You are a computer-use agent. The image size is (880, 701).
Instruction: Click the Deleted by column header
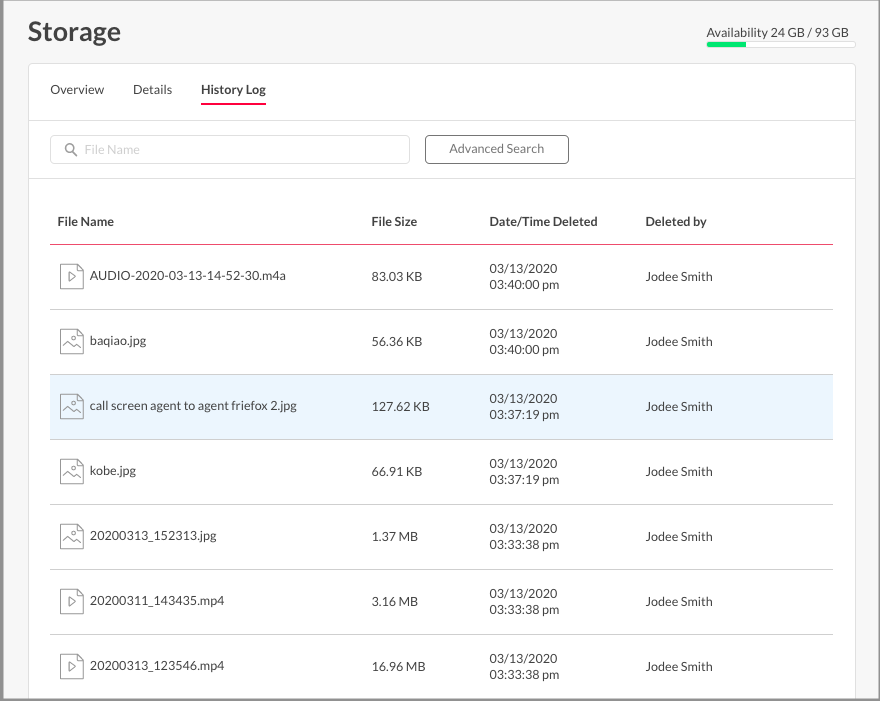point(676,222)
